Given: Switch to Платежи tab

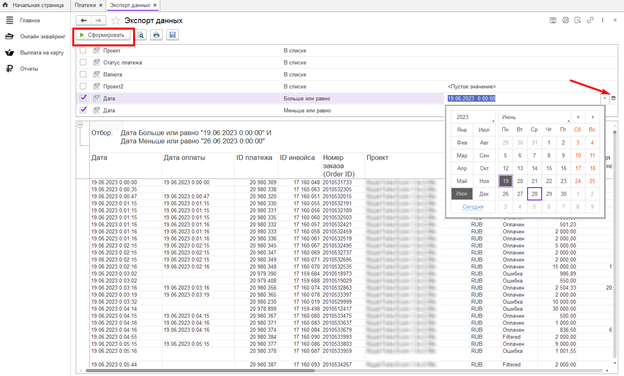Looking at the screenshot, I should pos(85,5).
